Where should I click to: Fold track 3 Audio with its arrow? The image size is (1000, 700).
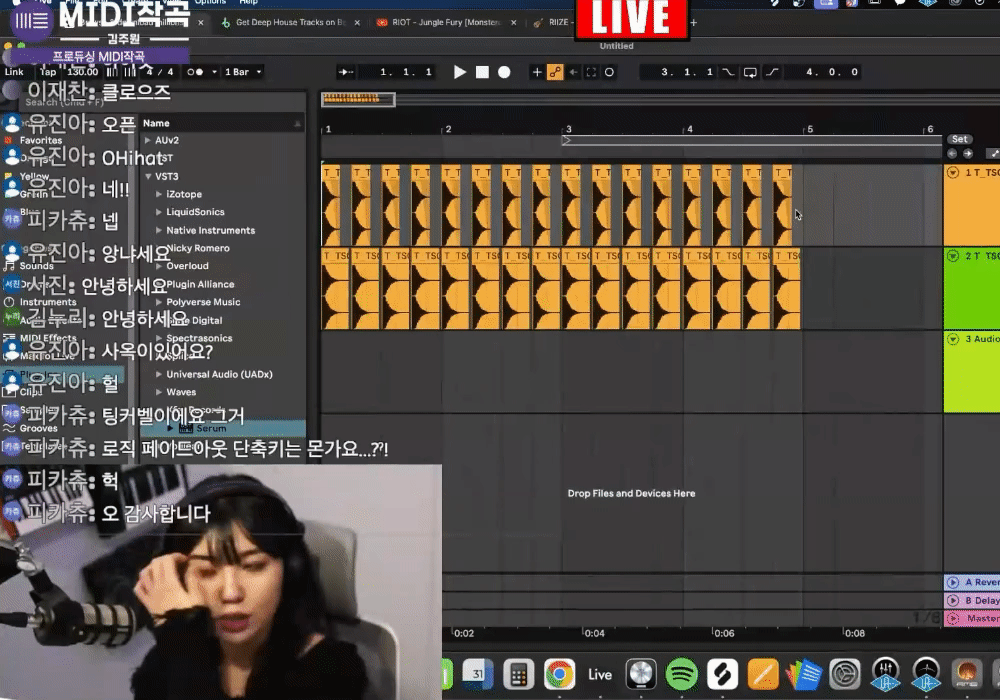tap(953, 339)
